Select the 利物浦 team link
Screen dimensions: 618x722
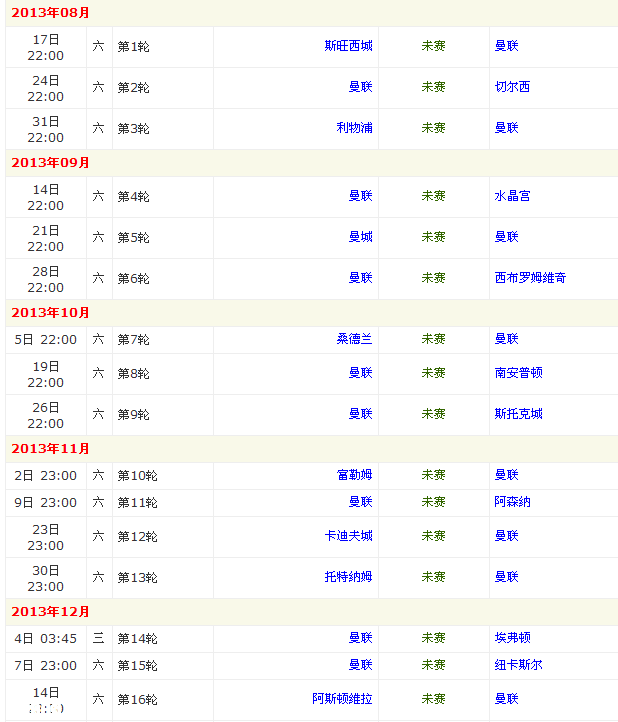354,128
